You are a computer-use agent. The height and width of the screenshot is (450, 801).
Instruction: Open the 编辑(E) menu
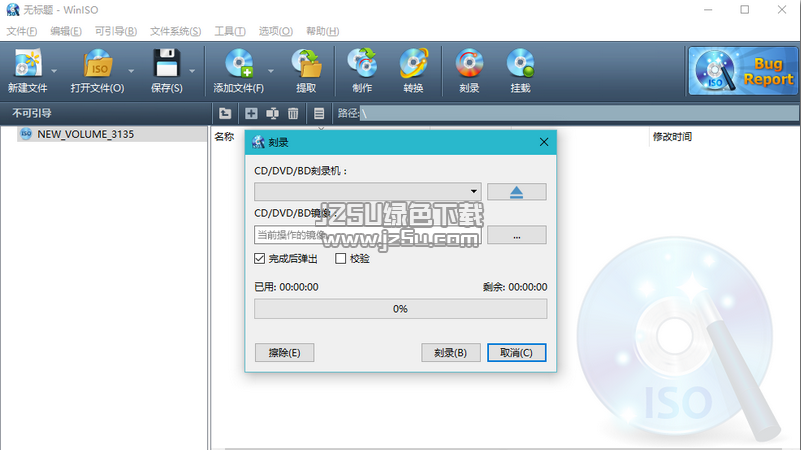(x=66, y=31)
